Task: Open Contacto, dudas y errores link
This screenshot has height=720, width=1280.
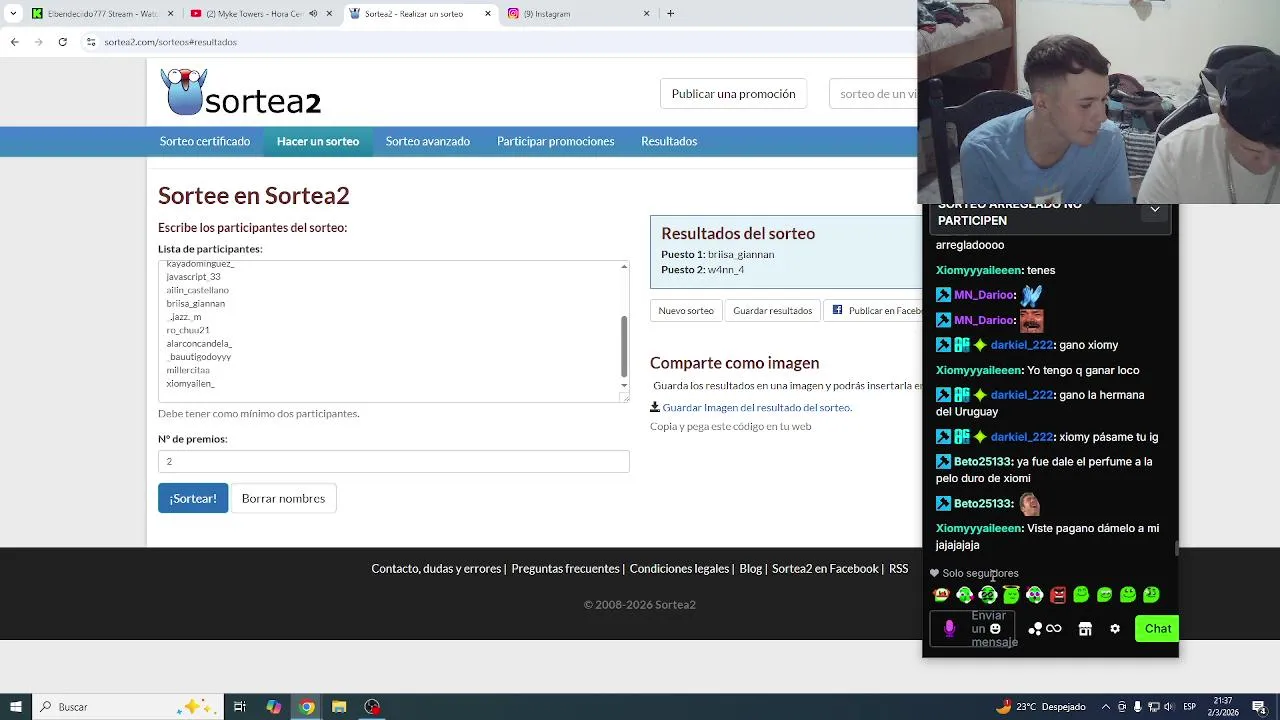Action: pyautogui.click(x=436, y=568)
